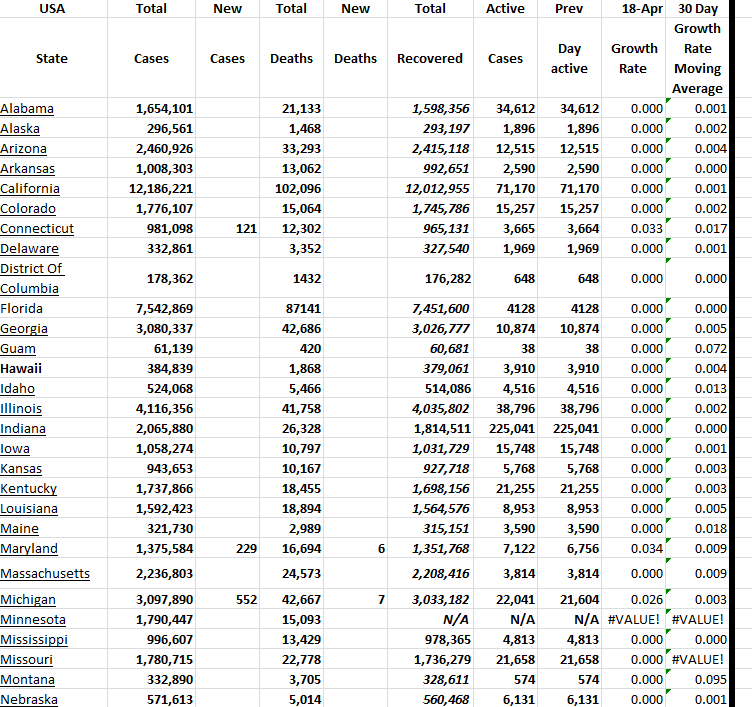The width and height of the screenshot is (752, 707).
Task: Follow the Florida state link
Action: pyautogui.click(x=22, y=309)
